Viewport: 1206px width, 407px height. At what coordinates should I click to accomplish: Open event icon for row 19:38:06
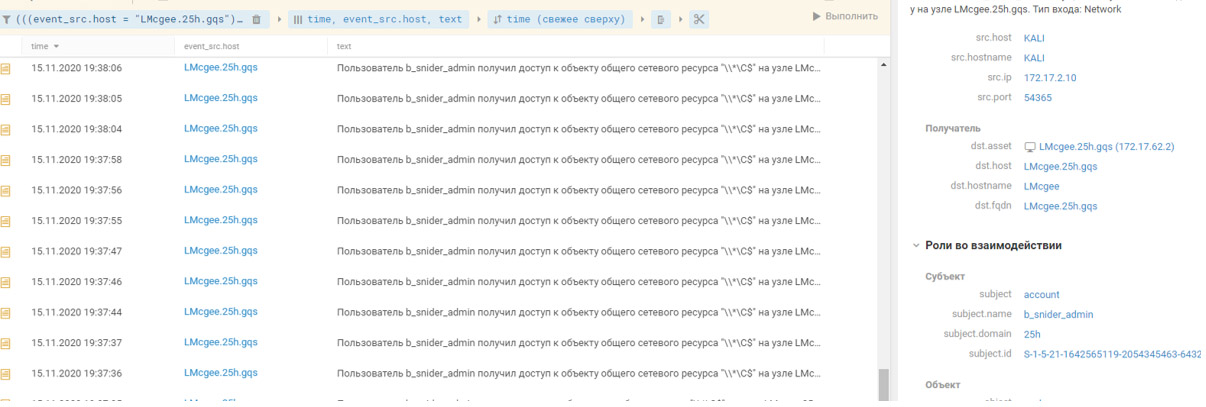pyautogui.click(x=6, y=69)
